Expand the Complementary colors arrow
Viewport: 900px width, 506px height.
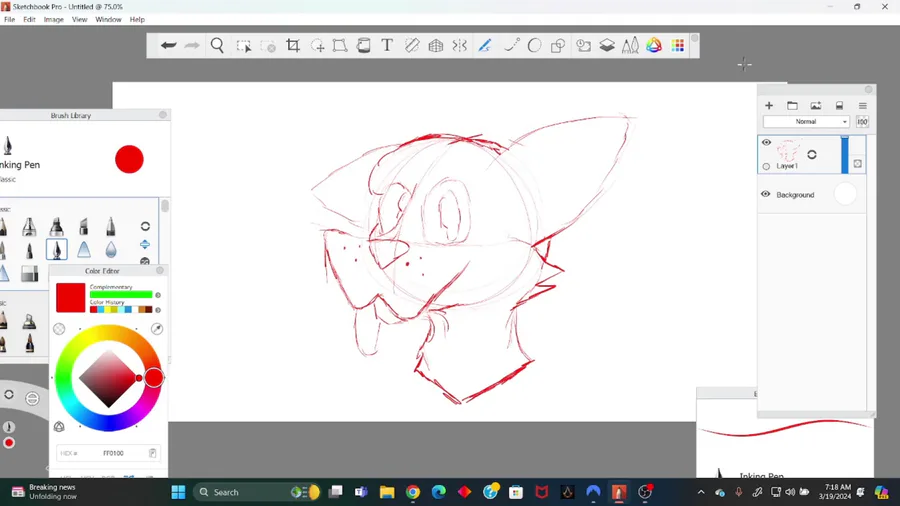158,295
